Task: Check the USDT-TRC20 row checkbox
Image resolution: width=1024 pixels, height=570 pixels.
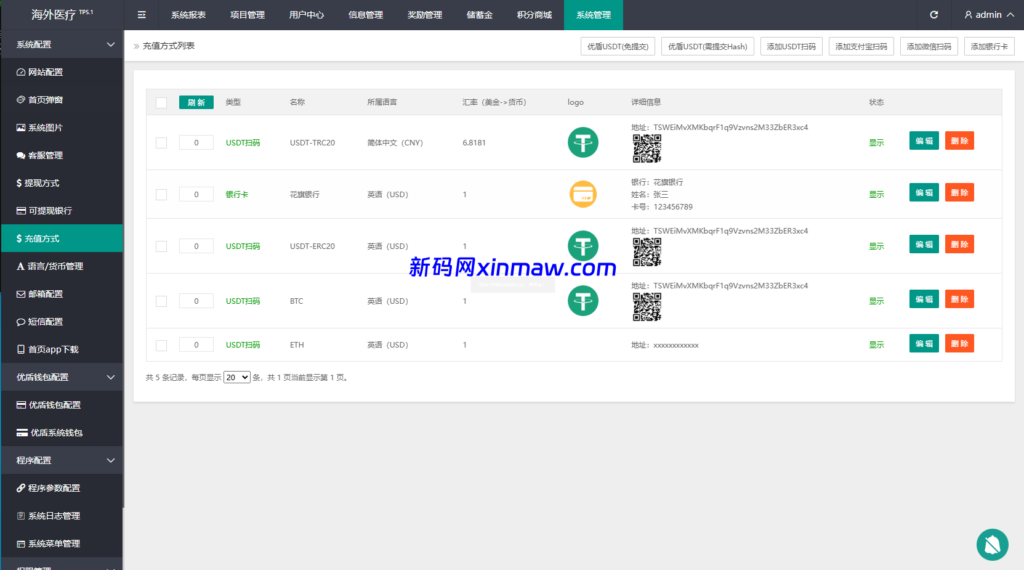Action: tap(161, 143)
